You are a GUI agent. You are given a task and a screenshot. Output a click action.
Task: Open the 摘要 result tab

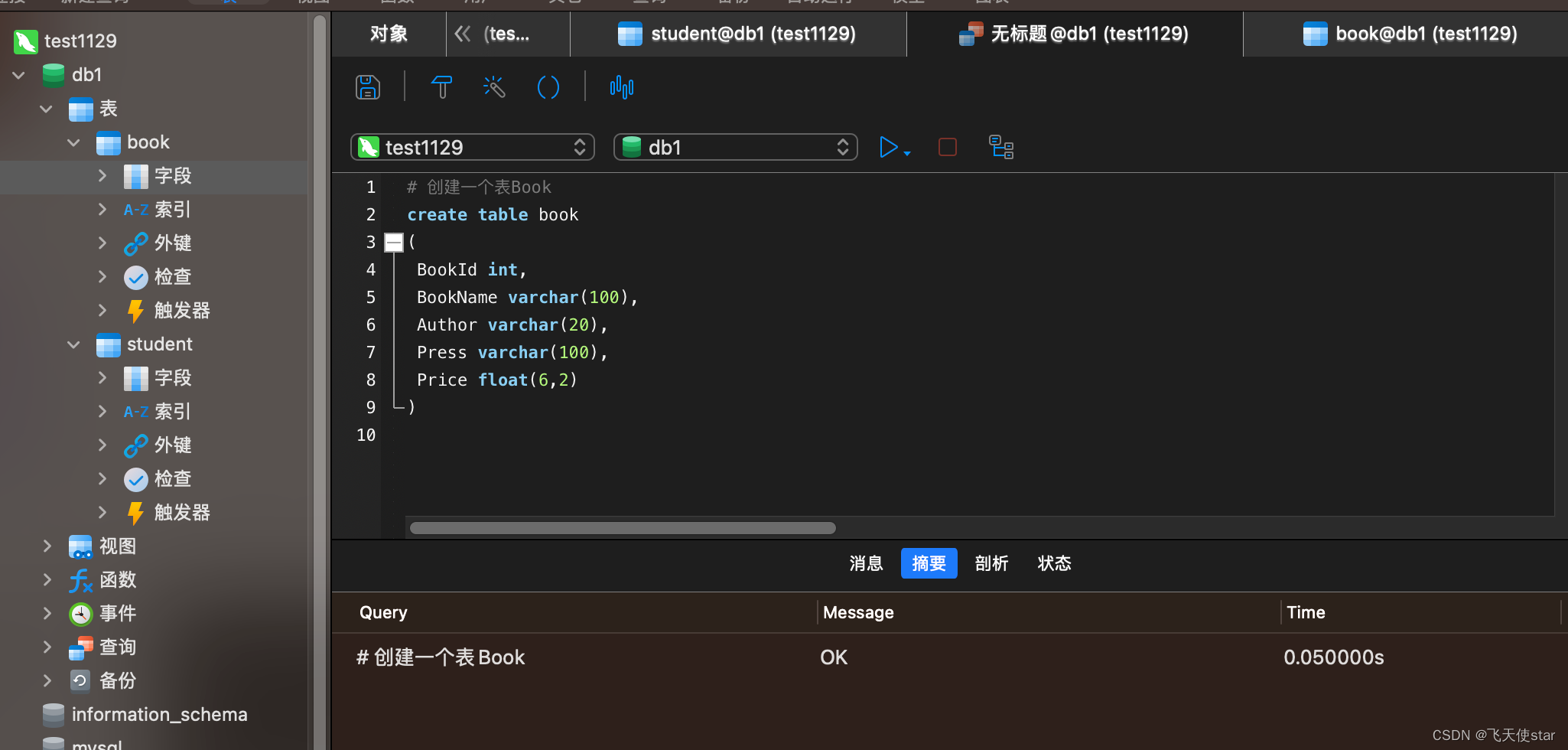929,563
